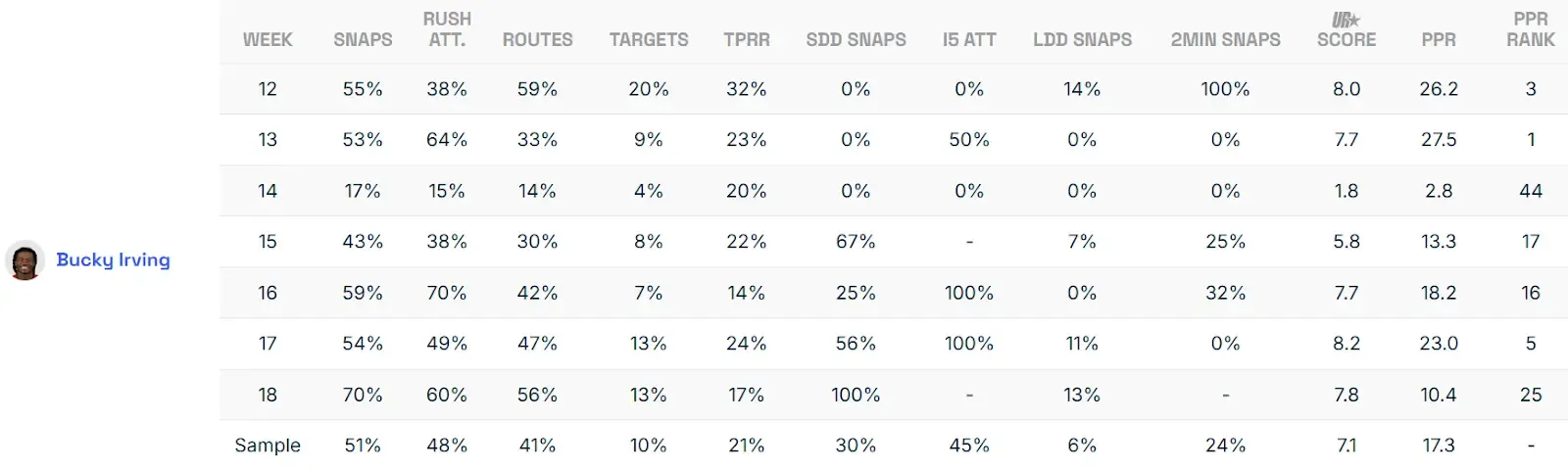Image resolution: width=1568 pixels, height=469 pixels.
Task: Select the Sample summary row label
Action: 268,446
